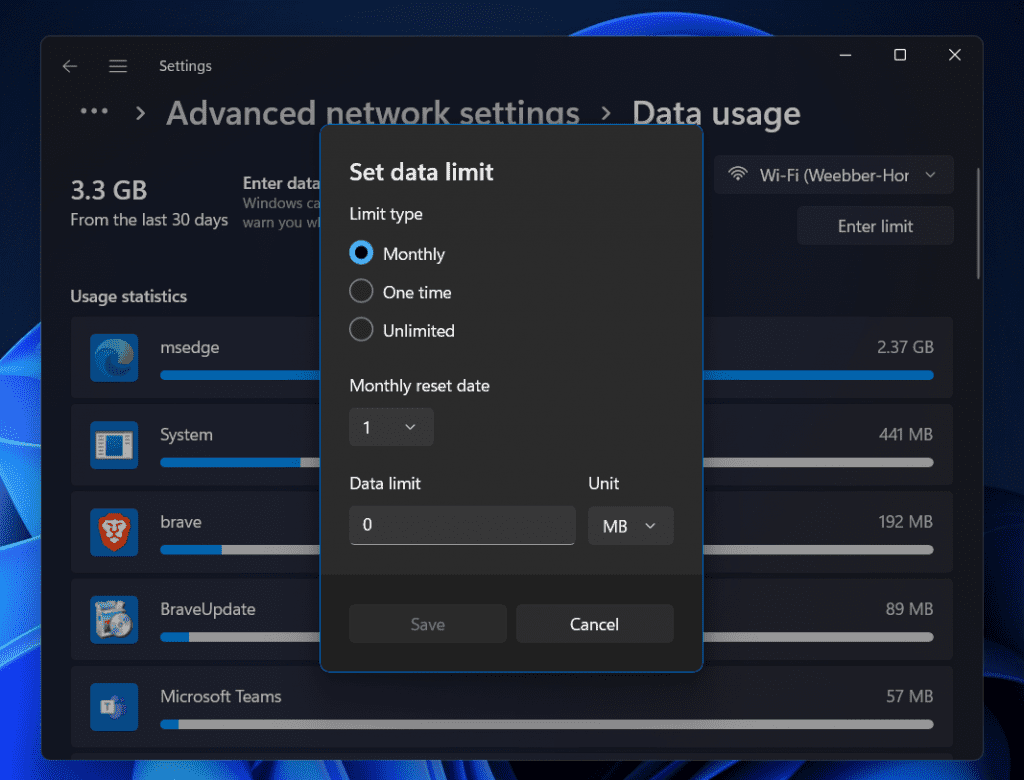
Task: Click the BraveUpdate app icon
Action: click(113, 619)
